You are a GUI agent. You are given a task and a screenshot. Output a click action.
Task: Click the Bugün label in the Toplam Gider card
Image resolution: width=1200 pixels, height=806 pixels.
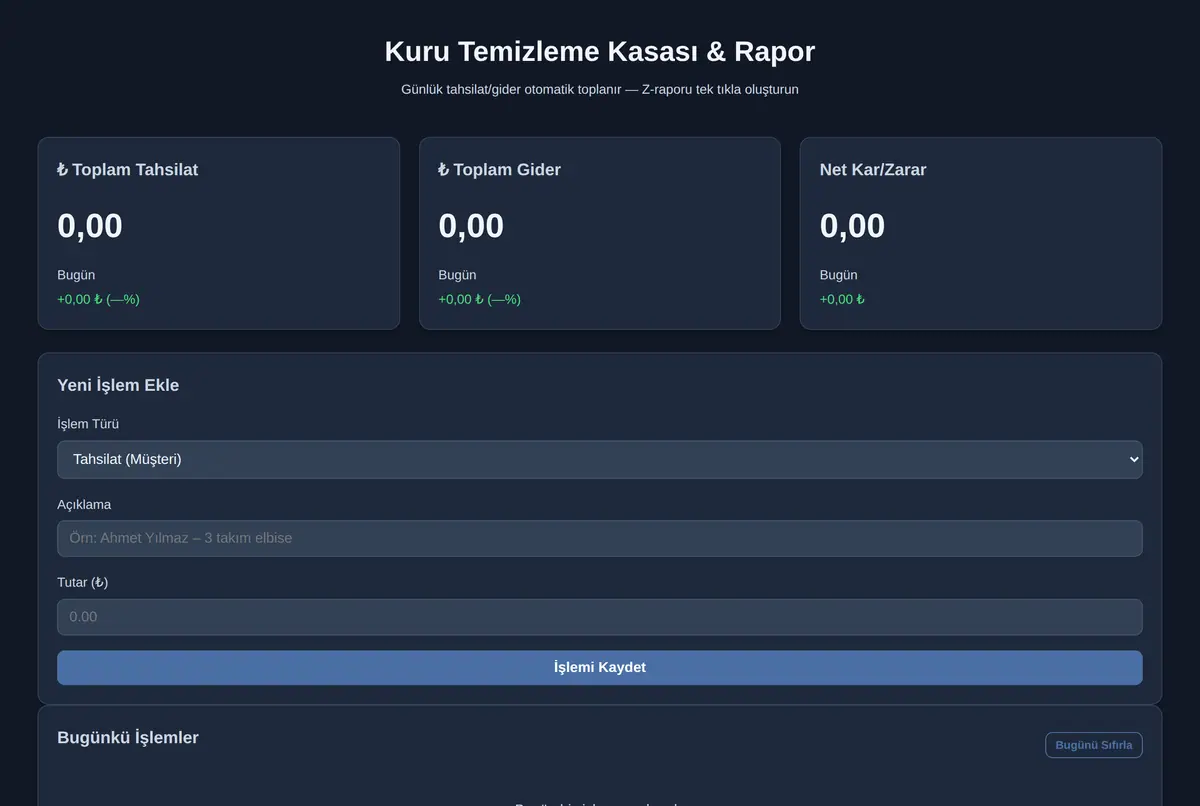[x=457, y=275]
